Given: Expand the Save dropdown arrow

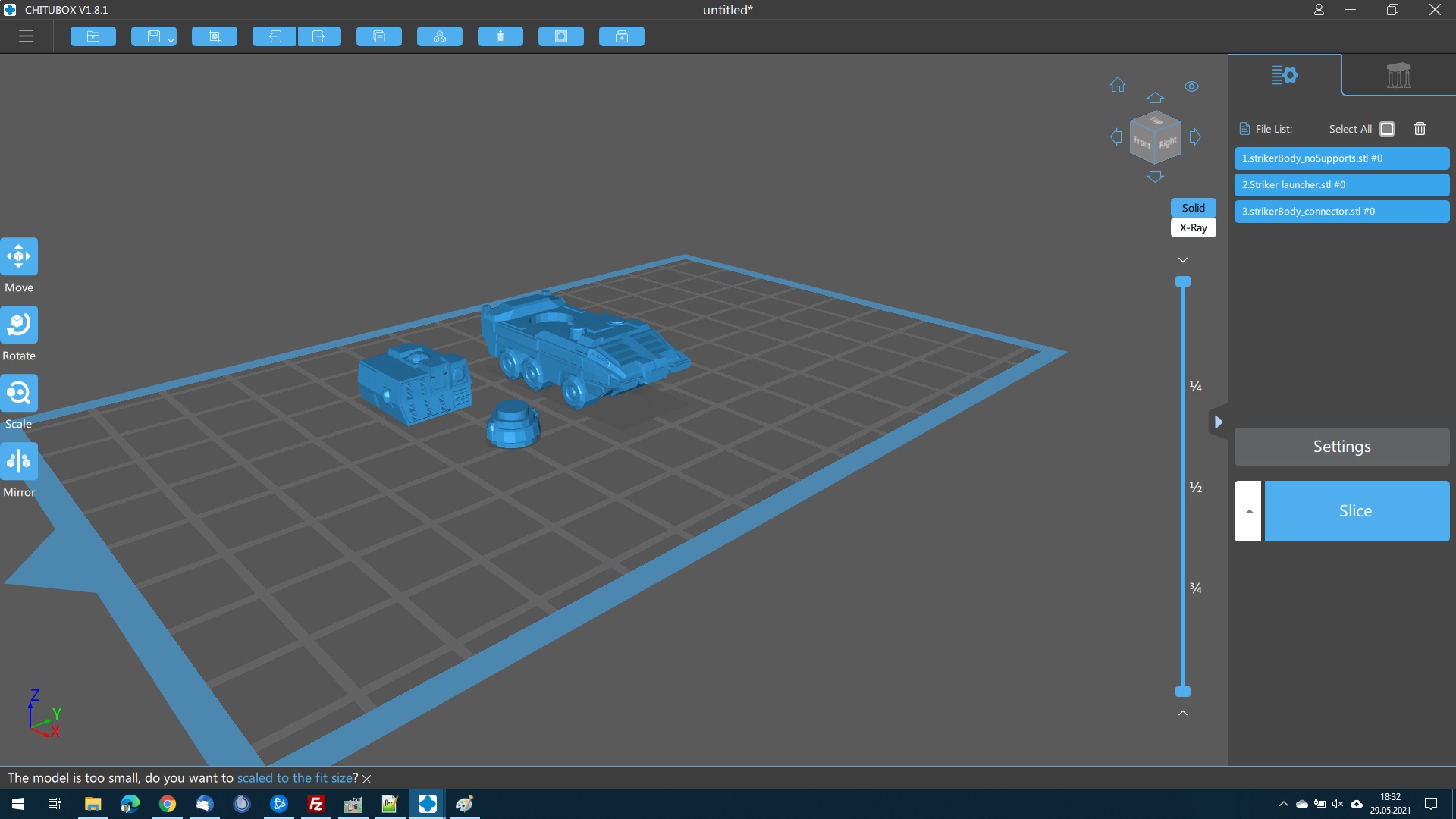Looking at the screenshot, I should click(171, 39).
